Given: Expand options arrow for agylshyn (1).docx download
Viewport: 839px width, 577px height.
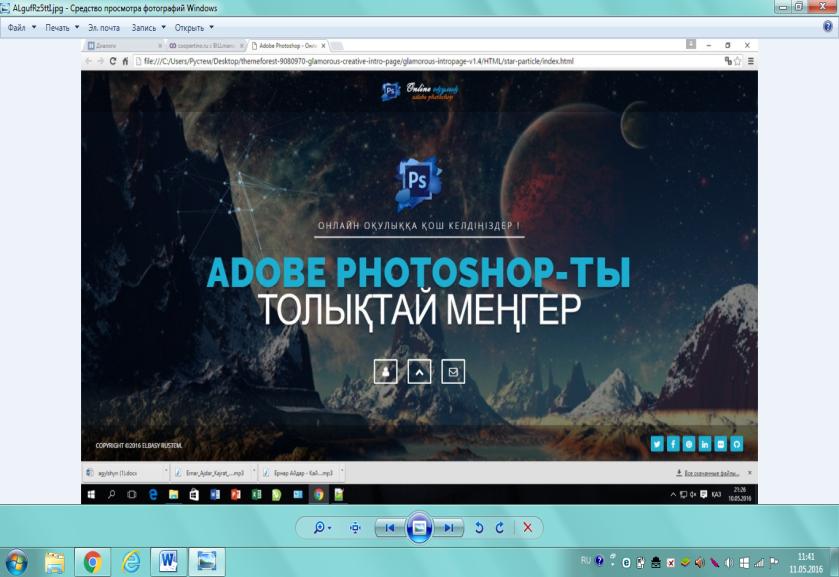Looking at the screenshot, I should click(x=166, y=472).
